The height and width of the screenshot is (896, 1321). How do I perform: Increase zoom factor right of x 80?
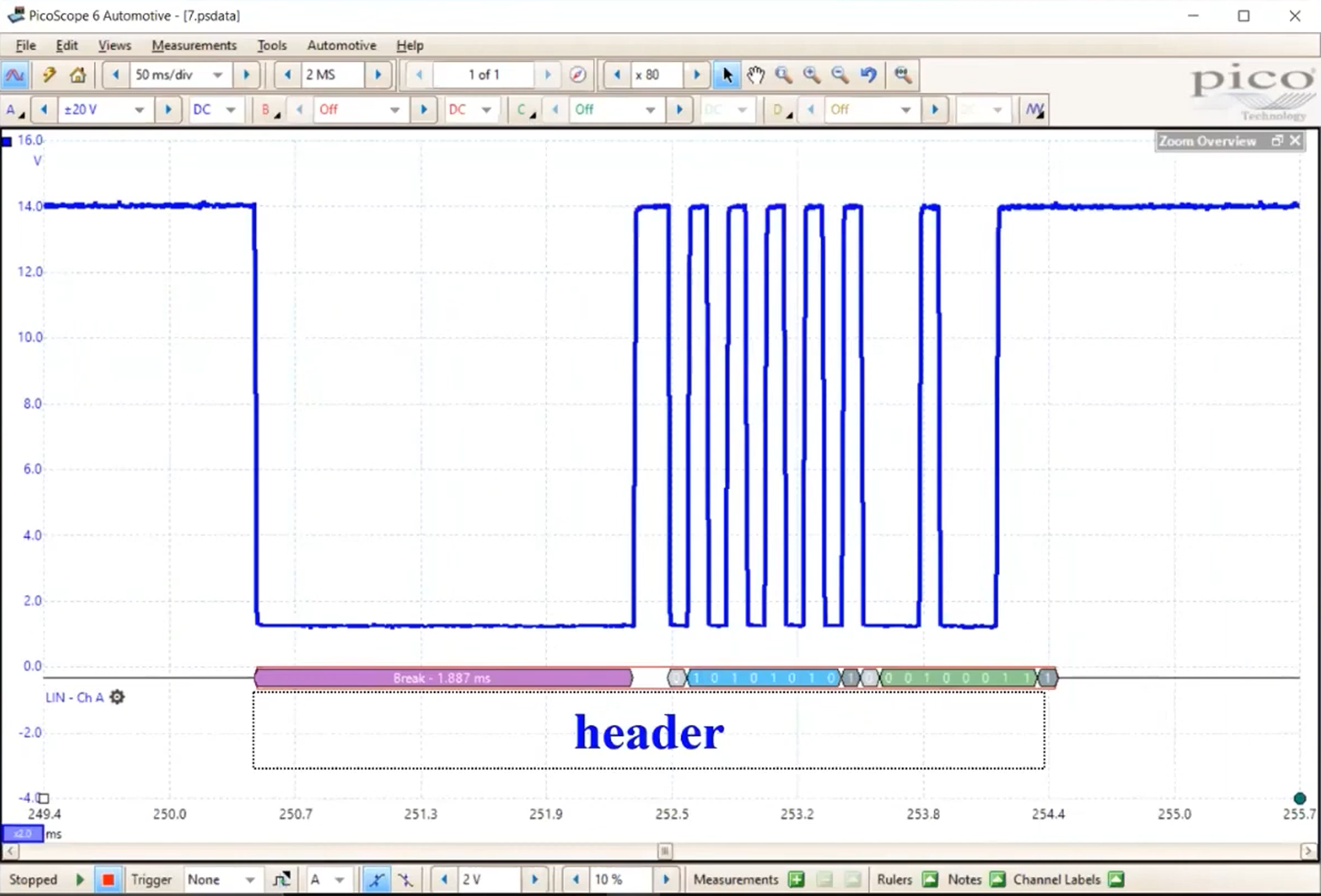[x=697, y=75]
